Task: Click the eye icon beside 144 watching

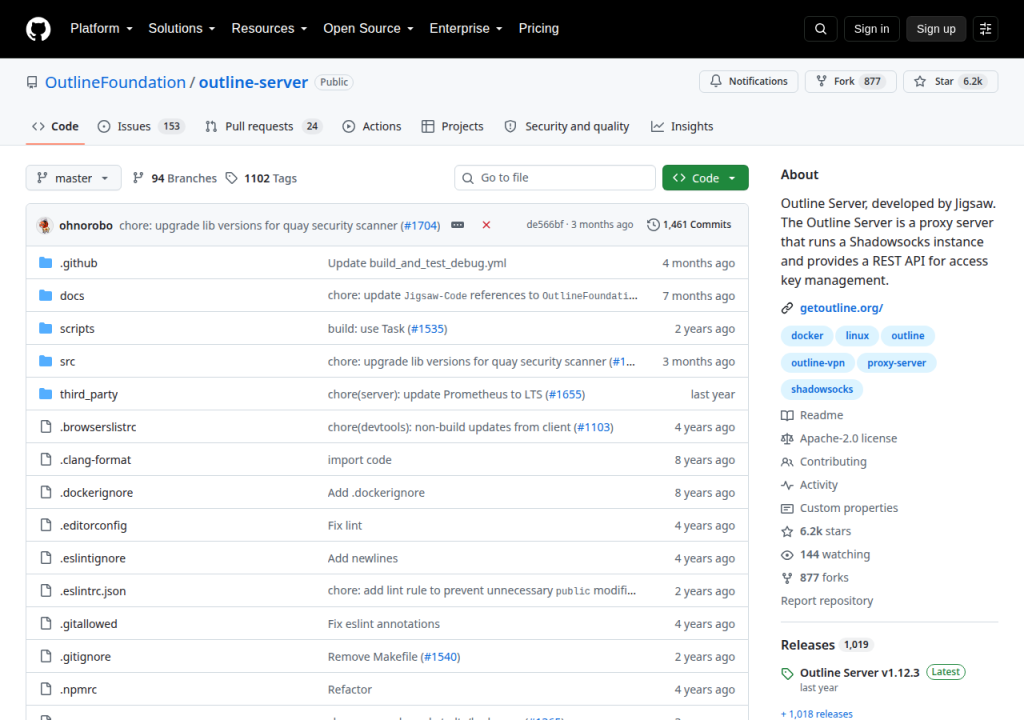Action: (787, 555)
